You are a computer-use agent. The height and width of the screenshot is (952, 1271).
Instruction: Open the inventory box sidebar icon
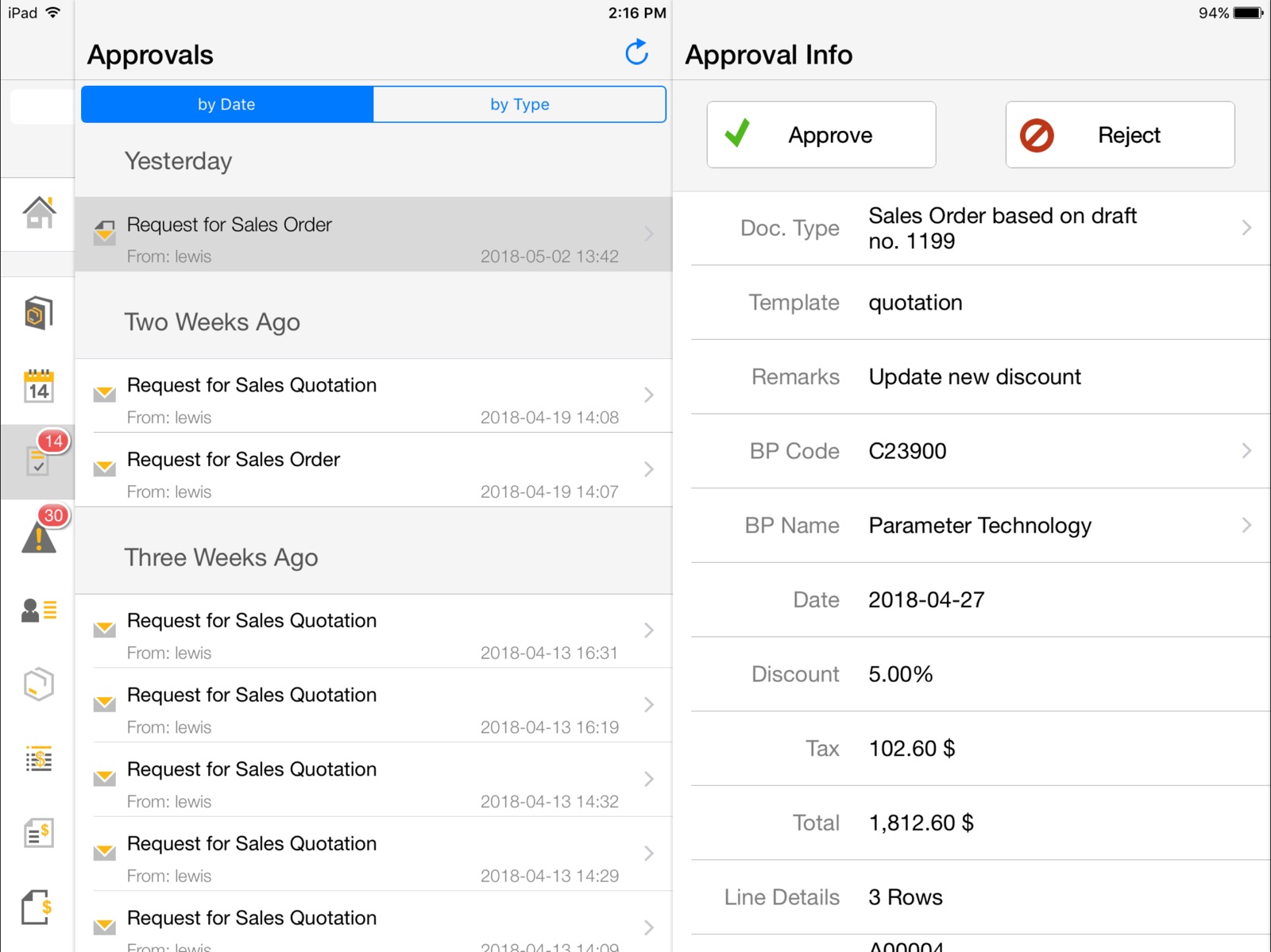click(x=38, y=313)
